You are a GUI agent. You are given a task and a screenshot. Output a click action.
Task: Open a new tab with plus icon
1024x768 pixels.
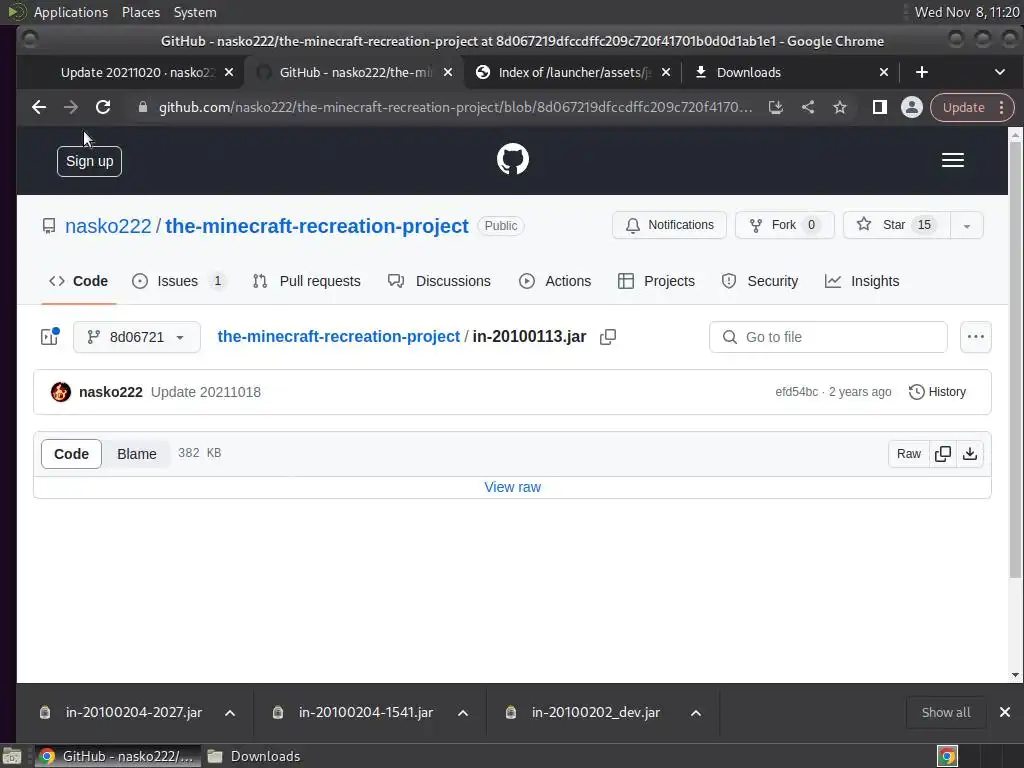tap(921, 72)
